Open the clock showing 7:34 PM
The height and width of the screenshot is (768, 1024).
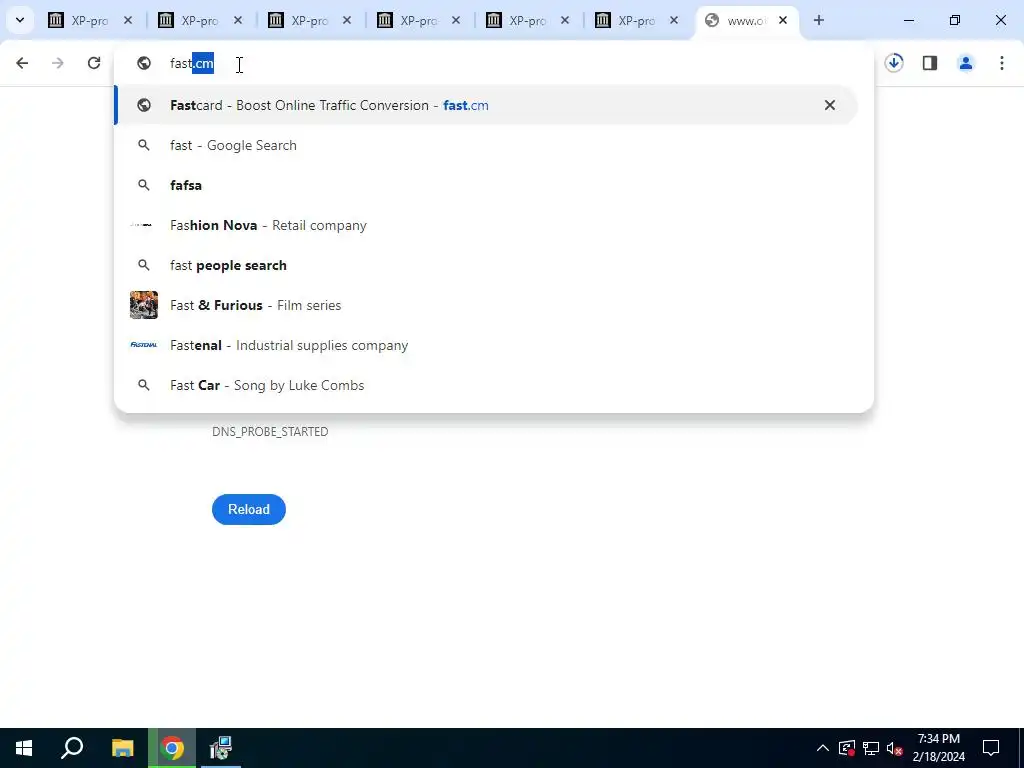tap(938, 748)
